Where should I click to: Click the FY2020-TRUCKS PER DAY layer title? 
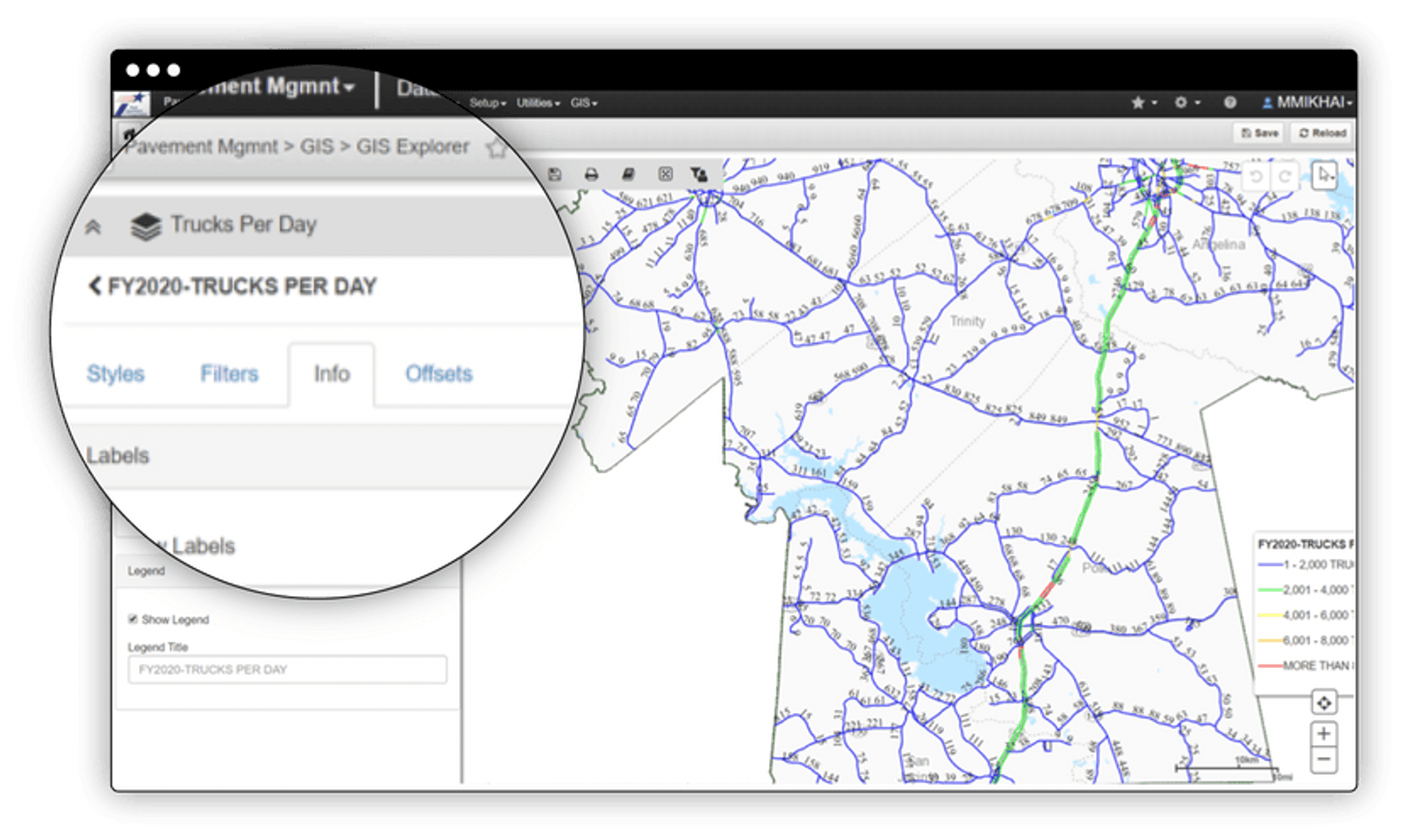coord(242,286)
